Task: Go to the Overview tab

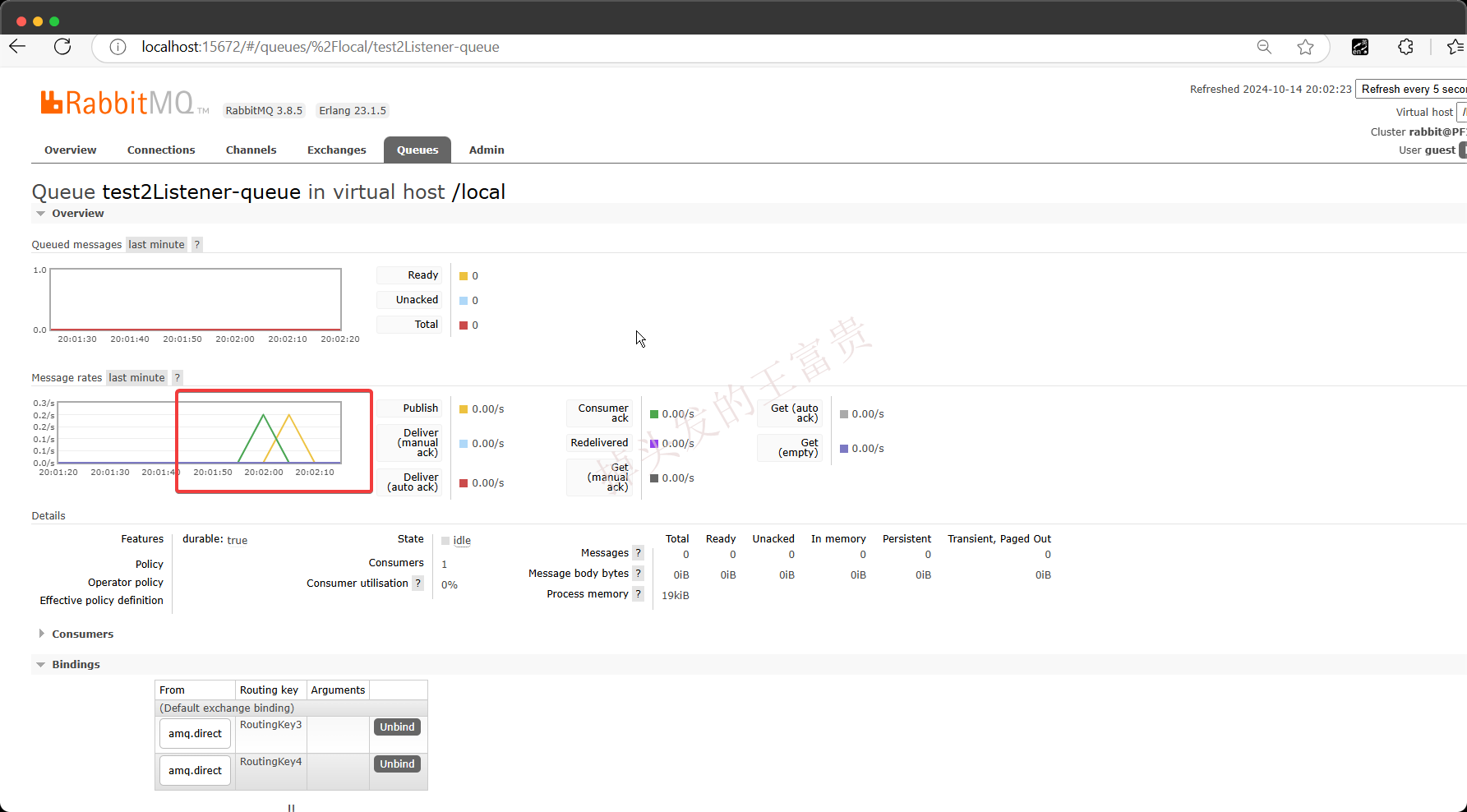Action: pyautogui.click(x=71, y=150)
